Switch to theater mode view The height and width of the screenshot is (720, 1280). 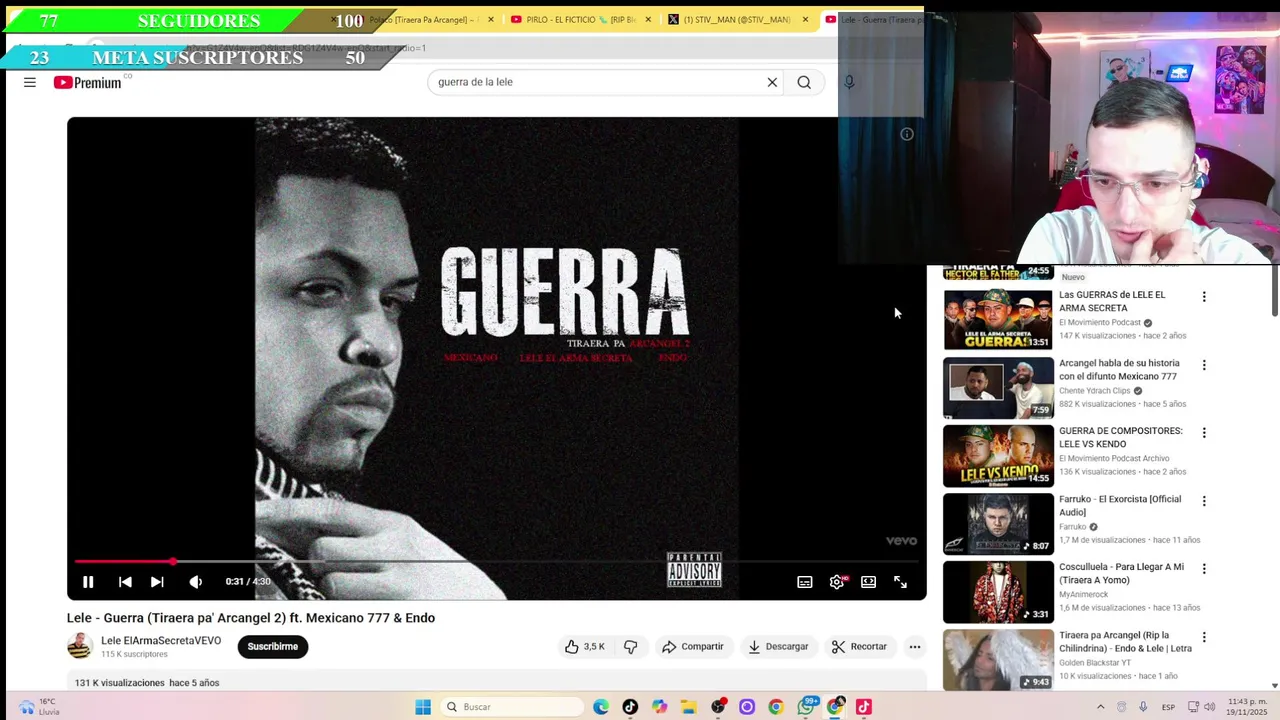coord(868,581)
